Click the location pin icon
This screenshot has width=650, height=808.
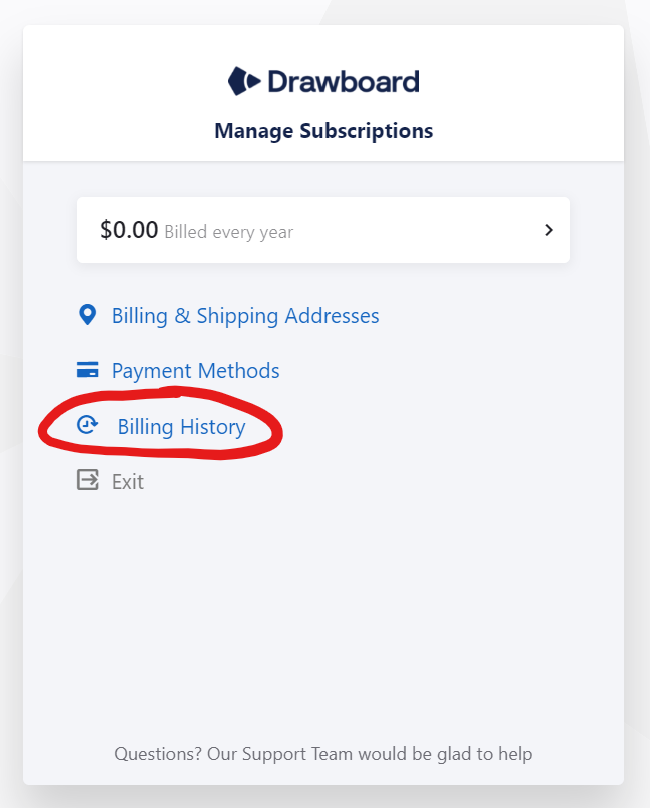tap(87, 315)
